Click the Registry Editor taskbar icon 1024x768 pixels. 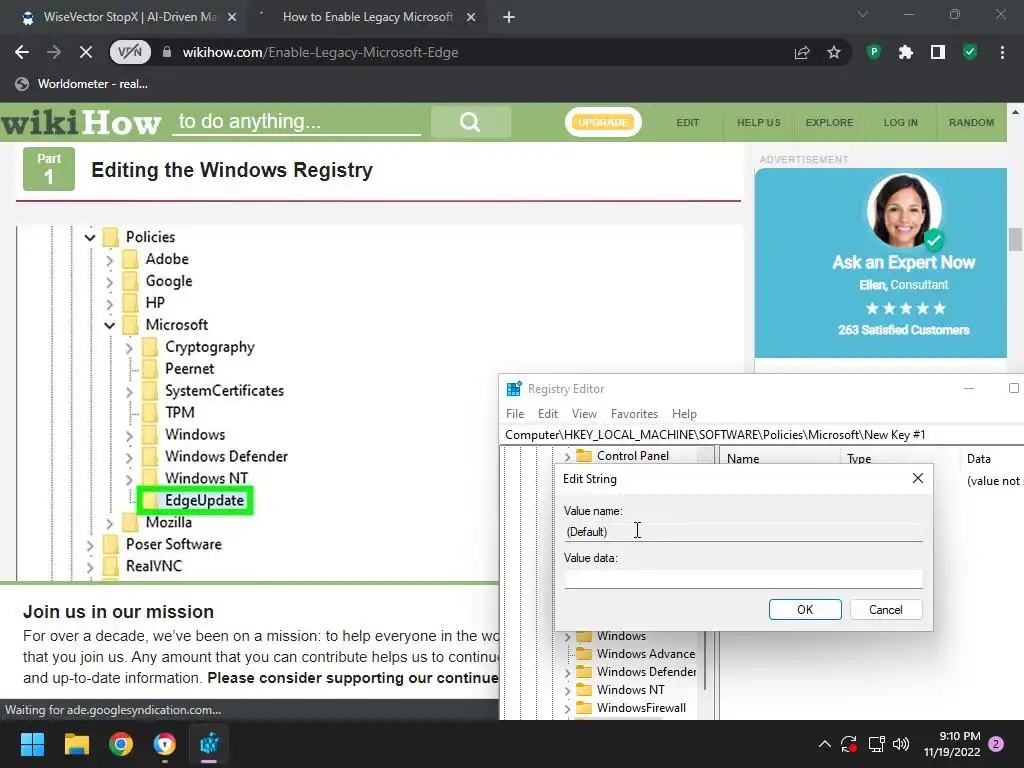coord(209,744)
